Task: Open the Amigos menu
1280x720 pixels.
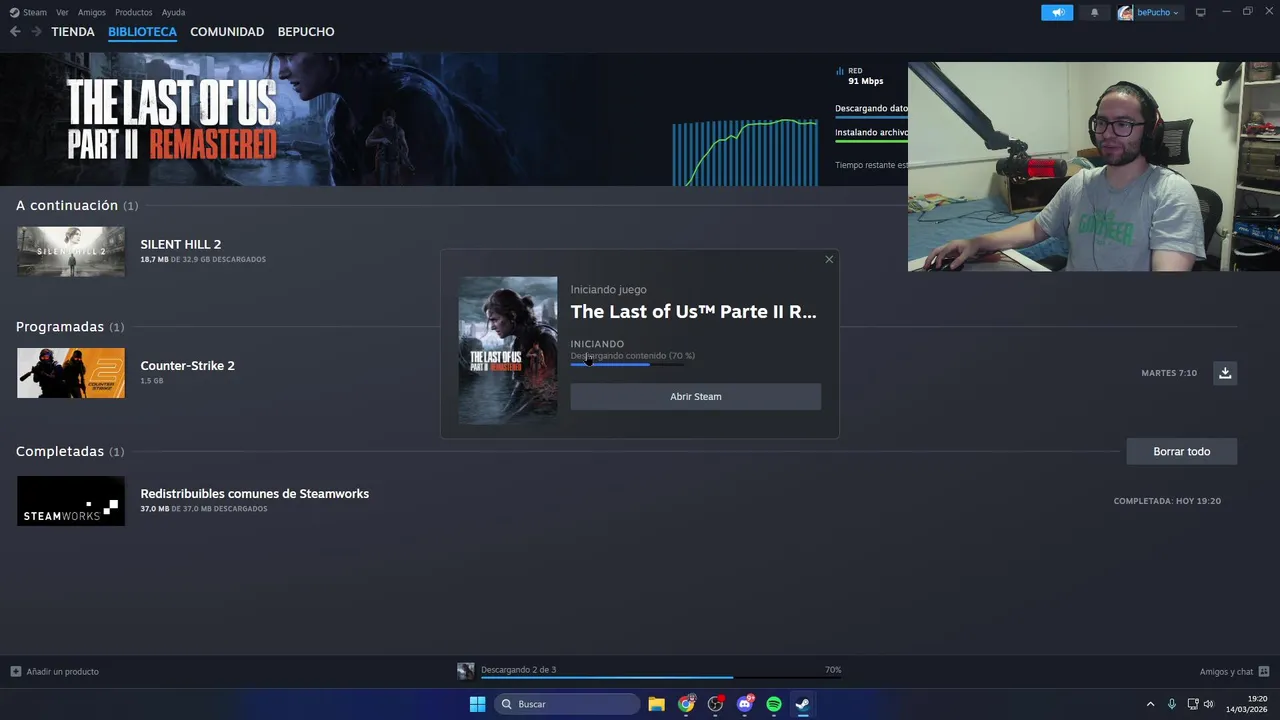Action: 92,12
